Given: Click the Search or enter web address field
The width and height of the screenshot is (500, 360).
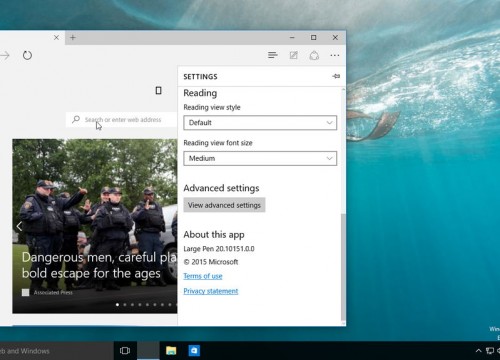Looking at the screenshot, I should [122, 120].
